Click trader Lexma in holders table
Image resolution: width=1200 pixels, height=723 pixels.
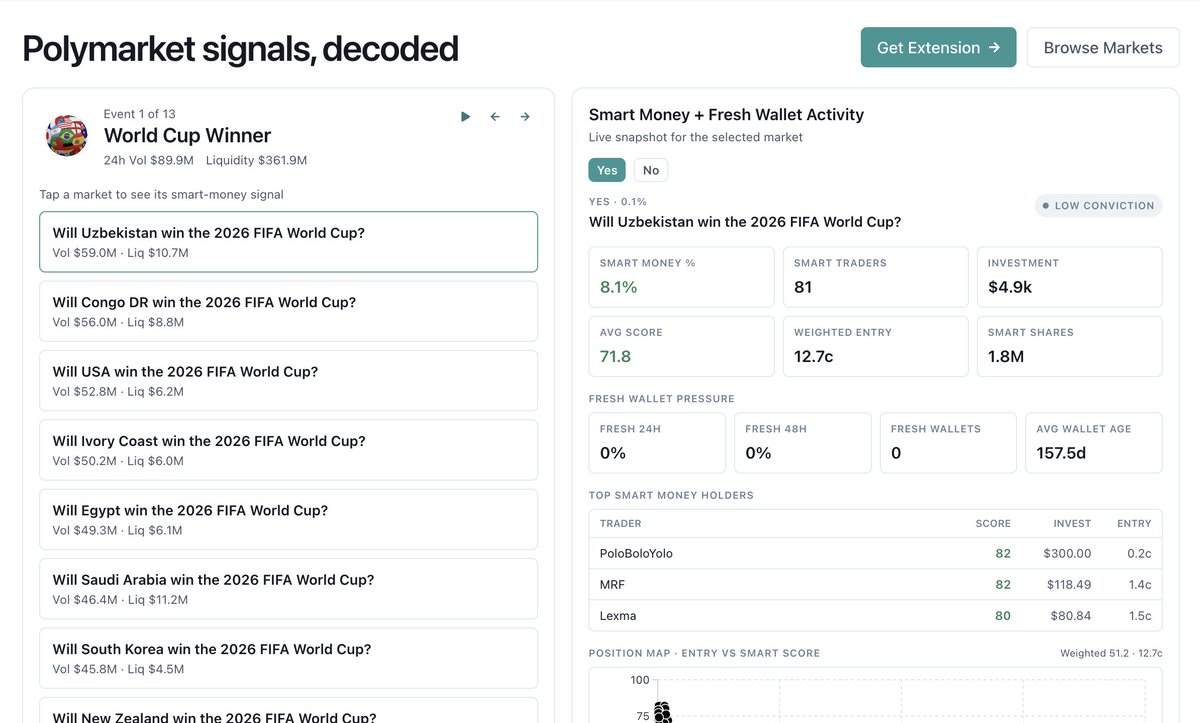[x=618, y=615]
